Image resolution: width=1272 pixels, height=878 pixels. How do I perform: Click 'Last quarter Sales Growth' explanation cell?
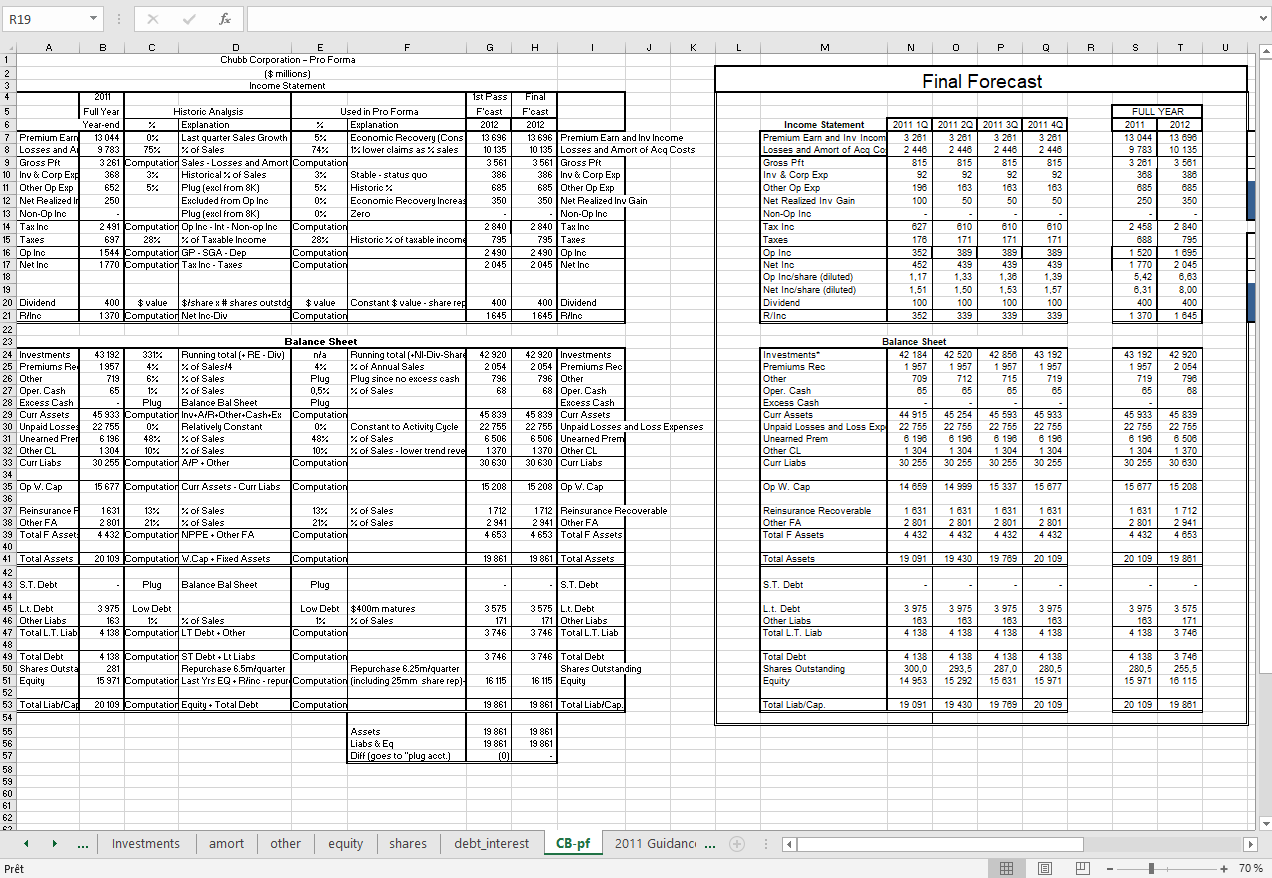(x=235, y=138)
